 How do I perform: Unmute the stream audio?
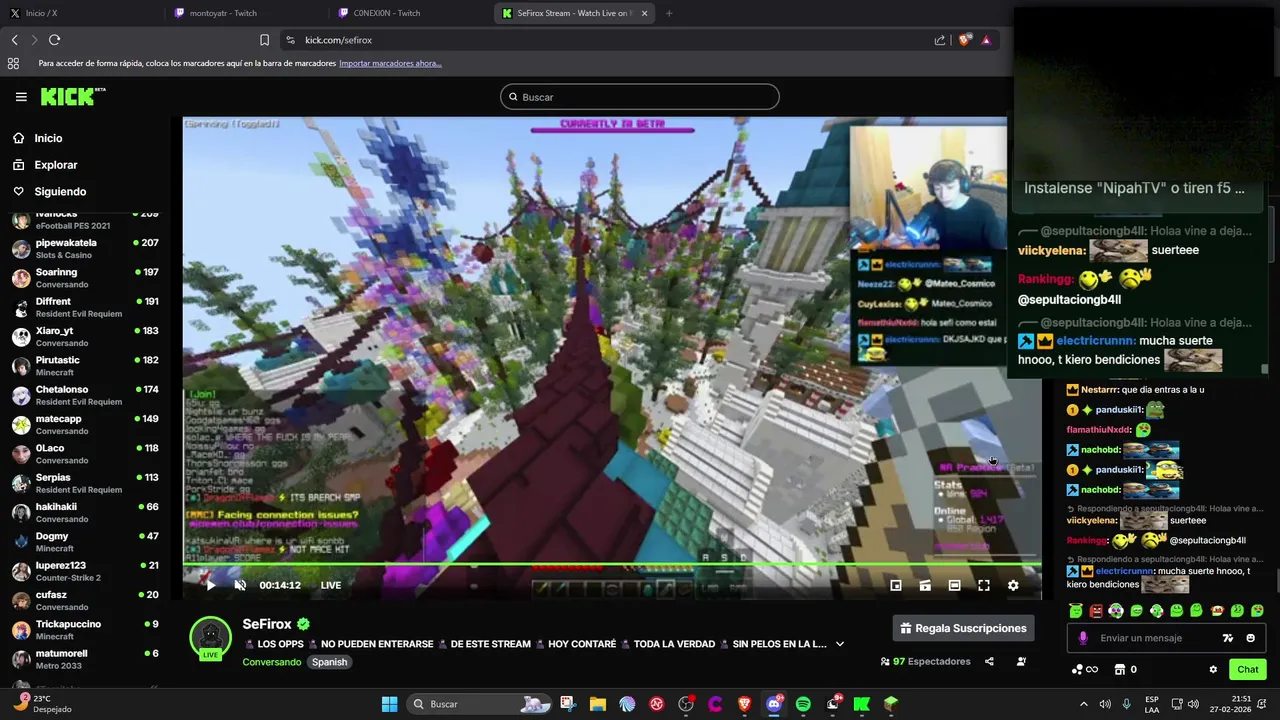click(x=240, y=585)
